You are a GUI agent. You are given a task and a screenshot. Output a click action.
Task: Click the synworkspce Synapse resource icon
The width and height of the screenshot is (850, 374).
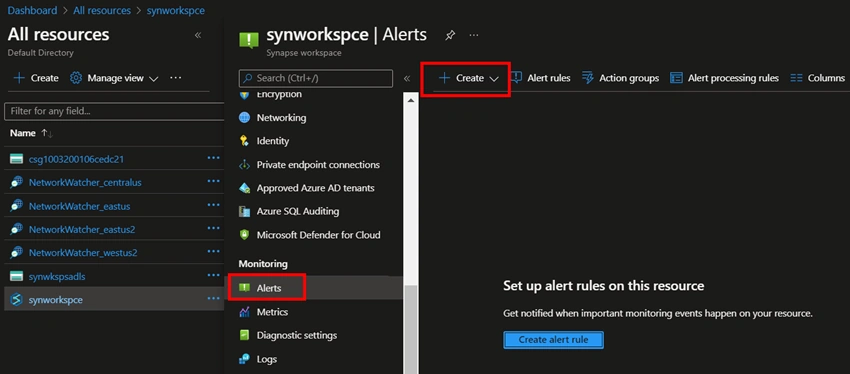(x=17, y=300)
